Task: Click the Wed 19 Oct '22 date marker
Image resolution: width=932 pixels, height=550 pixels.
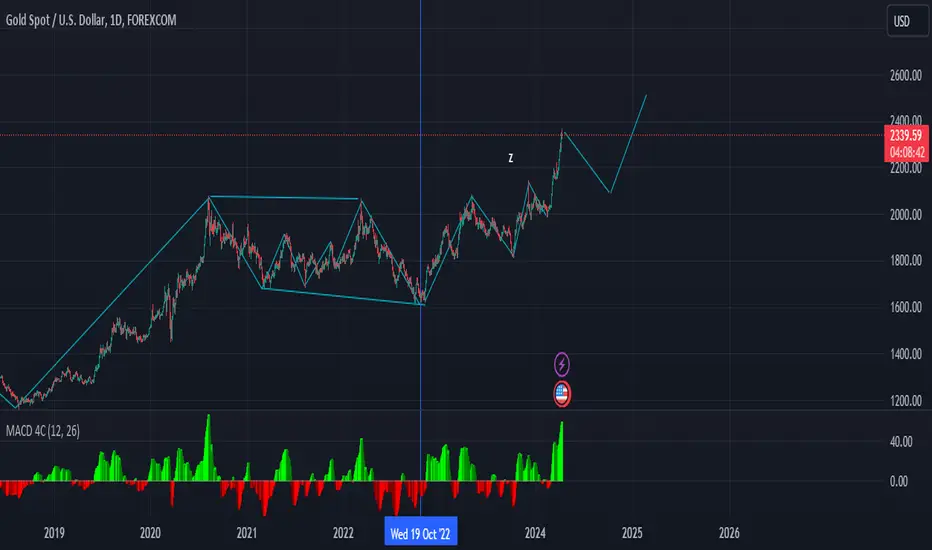Action: 421,533
